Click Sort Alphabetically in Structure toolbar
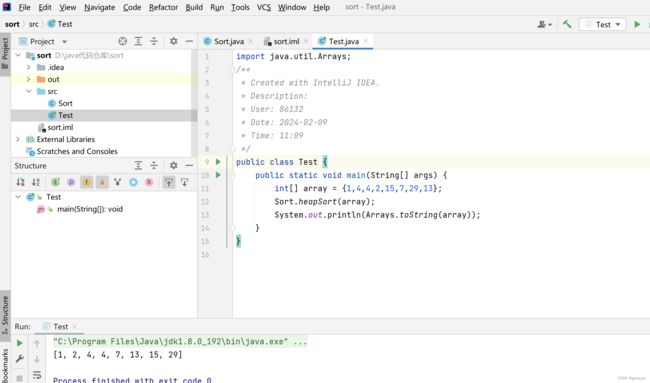This screenshot has height=383, width=650. (x=36, y=182)
